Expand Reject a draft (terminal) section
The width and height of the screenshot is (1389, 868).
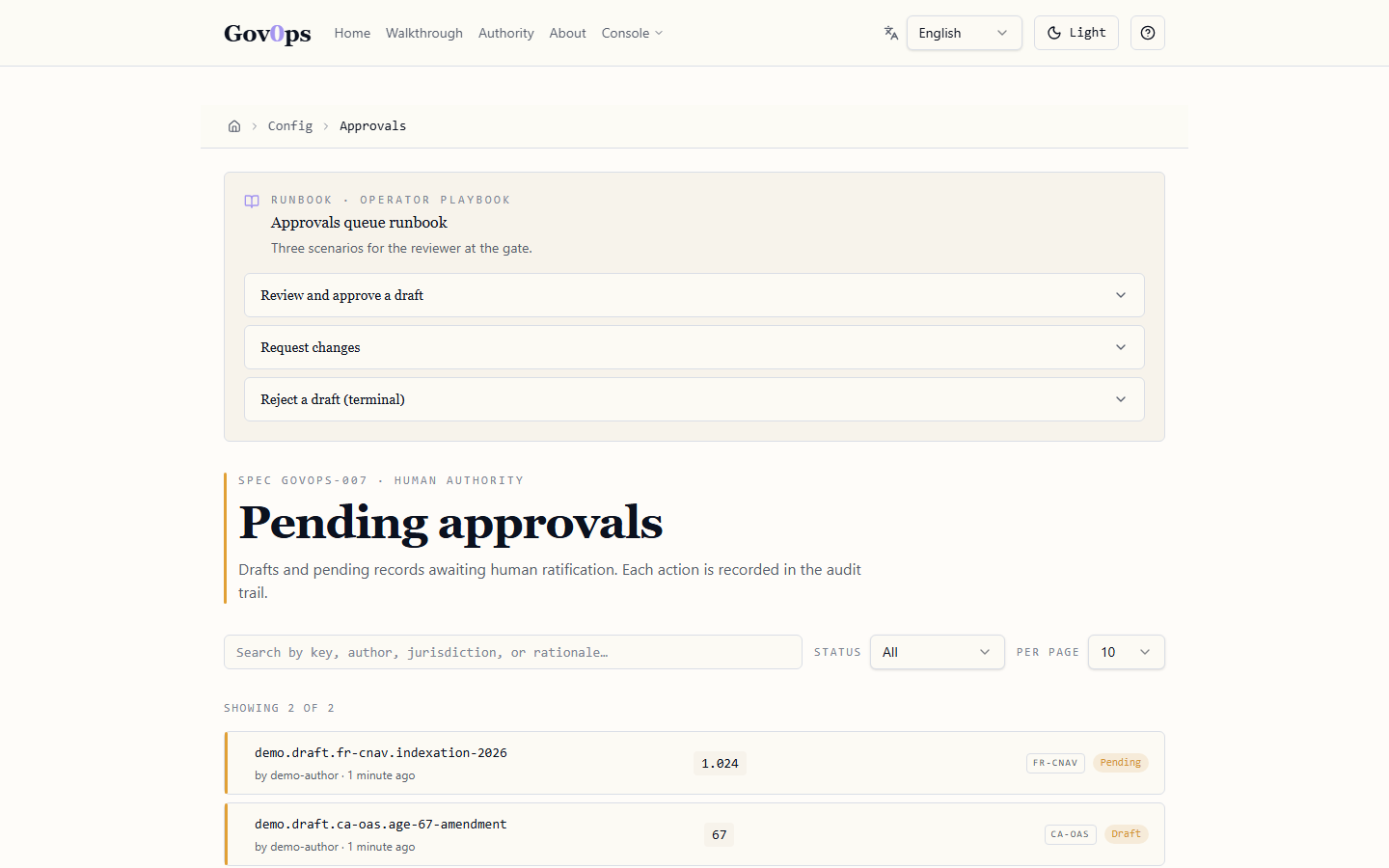coord(694,399)
